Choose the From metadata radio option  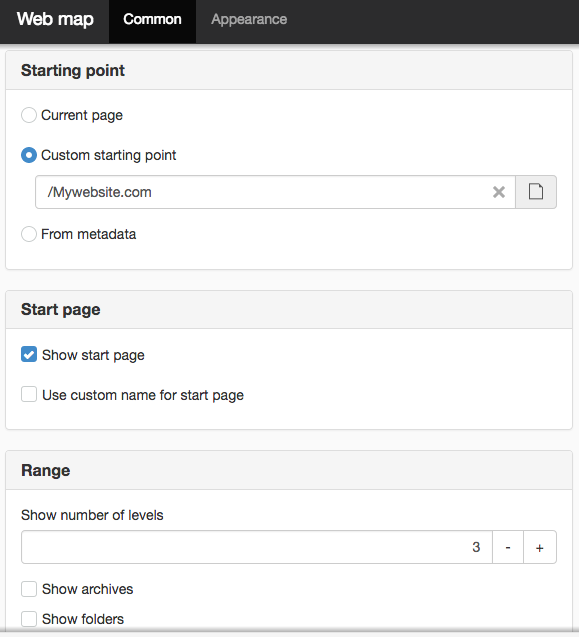click(29, 234)
